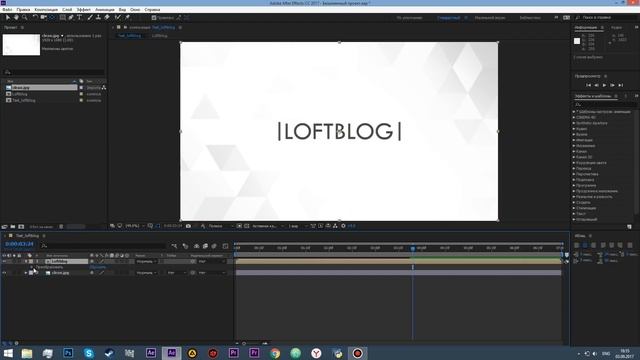Open the Полное resolution dropdown
The height and width of the screenshot is (360, 640).
[x=221, y=226]
